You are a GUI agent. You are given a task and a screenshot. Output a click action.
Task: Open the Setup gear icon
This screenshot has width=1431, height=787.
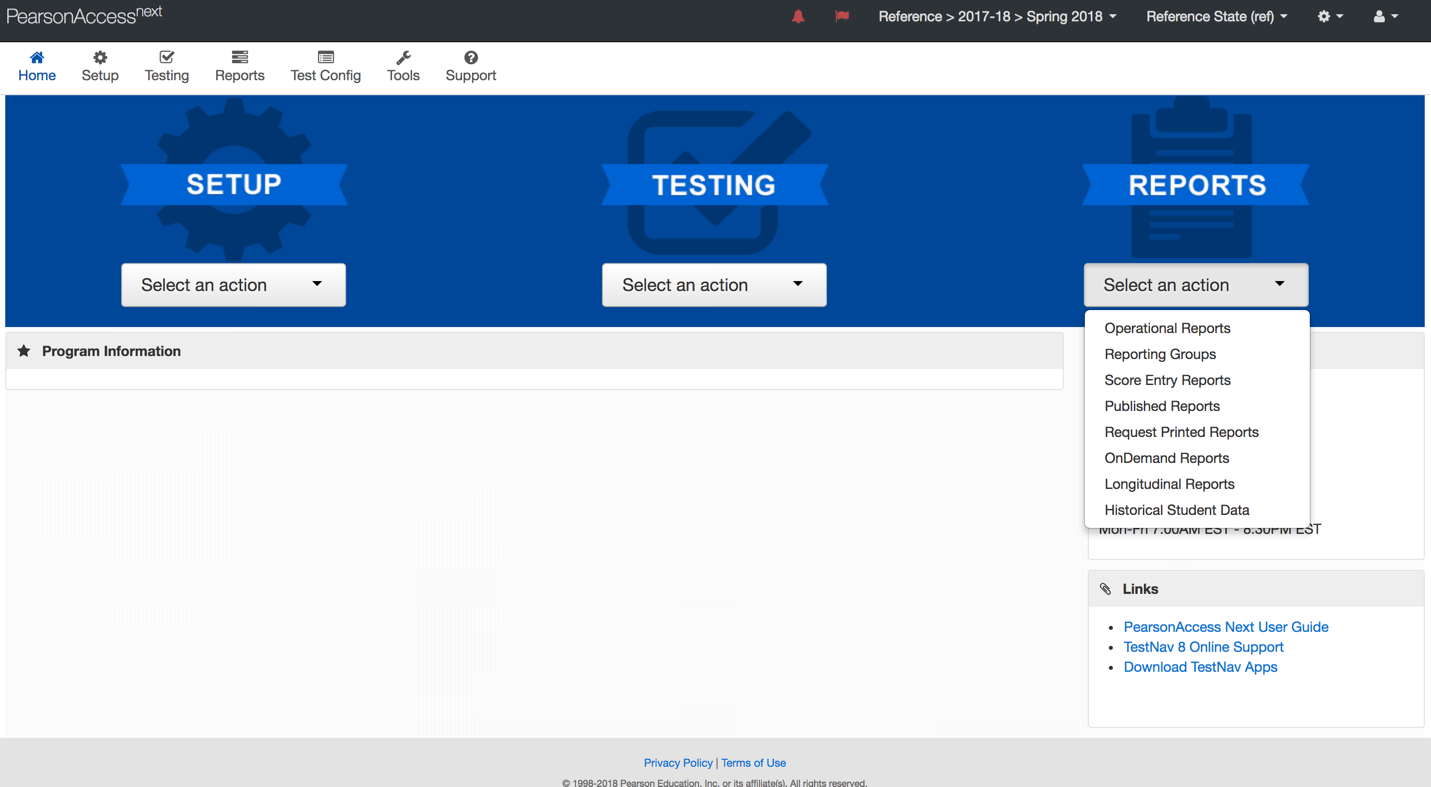100,58
